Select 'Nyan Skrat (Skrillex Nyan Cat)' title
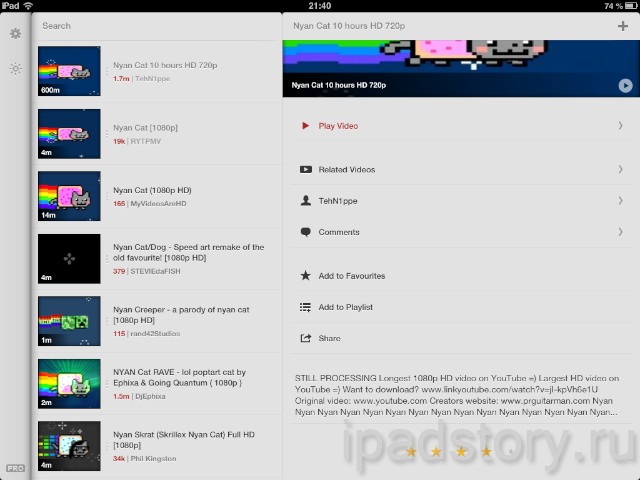 pyautogui.click(x=184, y=440)
